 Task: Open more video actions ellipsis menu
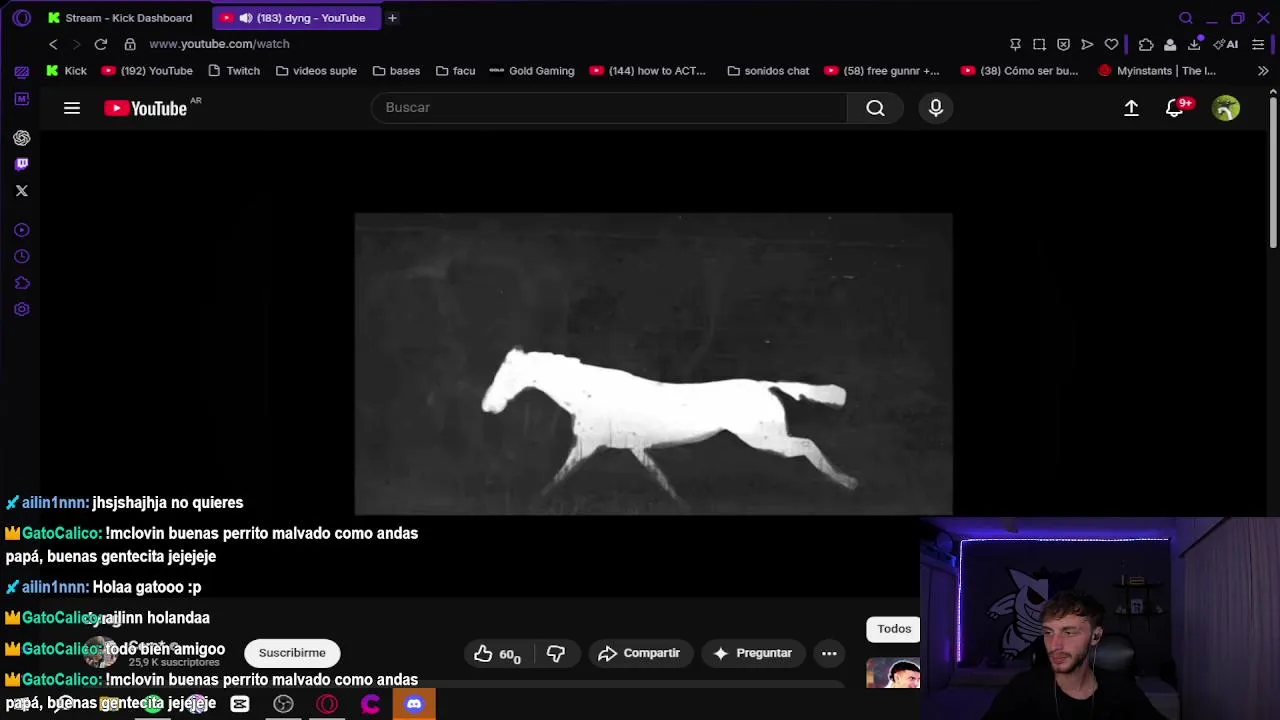829,653
